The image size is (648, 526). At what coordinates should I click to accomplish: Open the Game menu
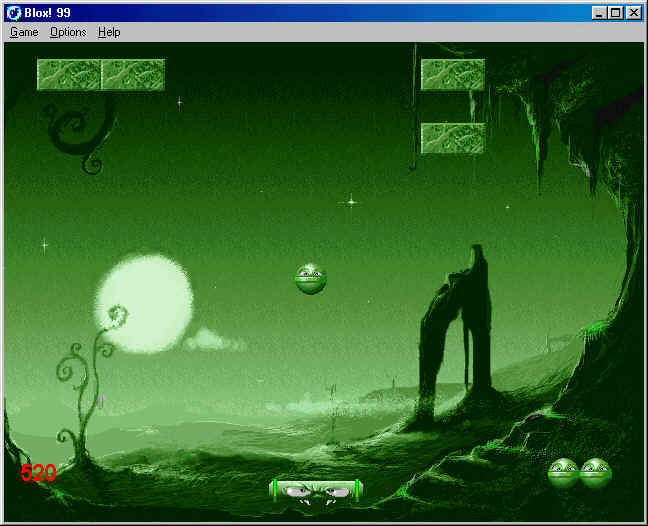[24, 32]
